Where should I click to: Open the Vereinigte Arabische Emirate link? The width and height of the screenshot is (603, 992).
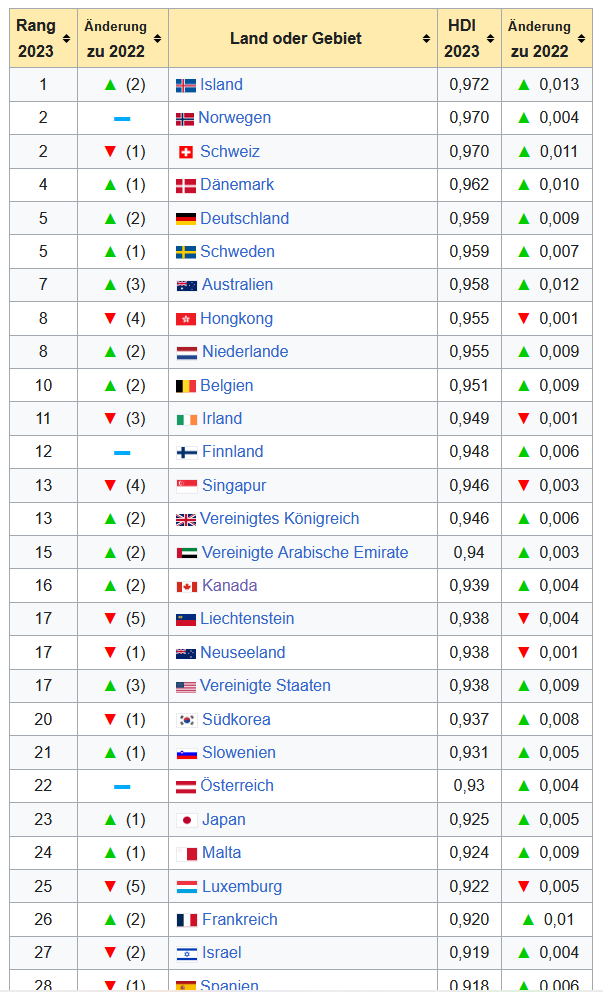click(x=305, y=553)
